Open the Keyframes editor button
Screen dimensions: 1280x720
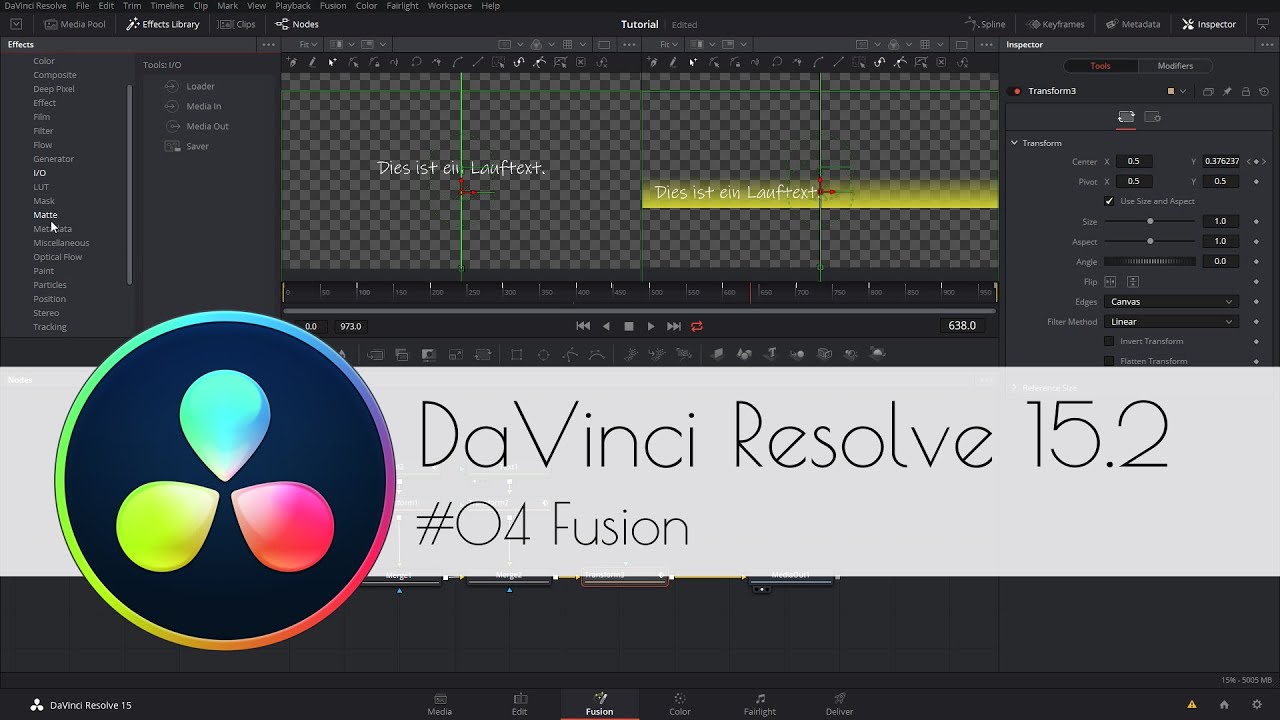1056,24
